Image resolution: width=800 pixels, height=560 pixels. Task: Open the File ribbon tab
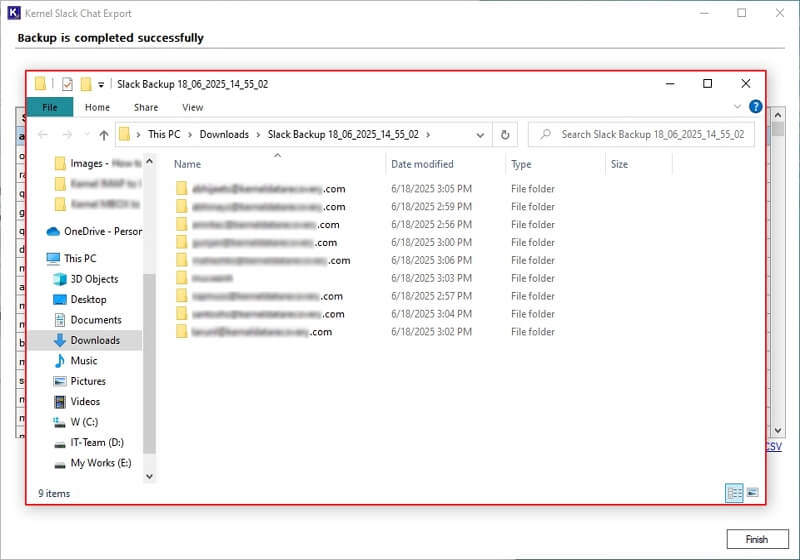(49, 107)
